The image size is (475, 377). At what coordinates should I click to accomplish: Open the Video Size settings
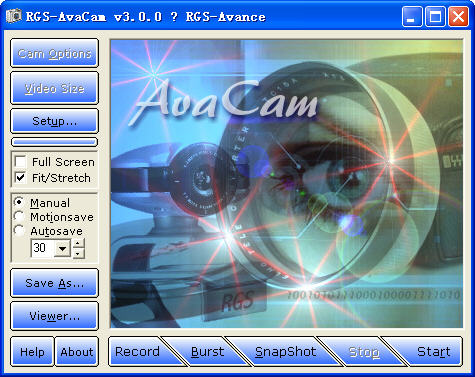tap(54, 88)
